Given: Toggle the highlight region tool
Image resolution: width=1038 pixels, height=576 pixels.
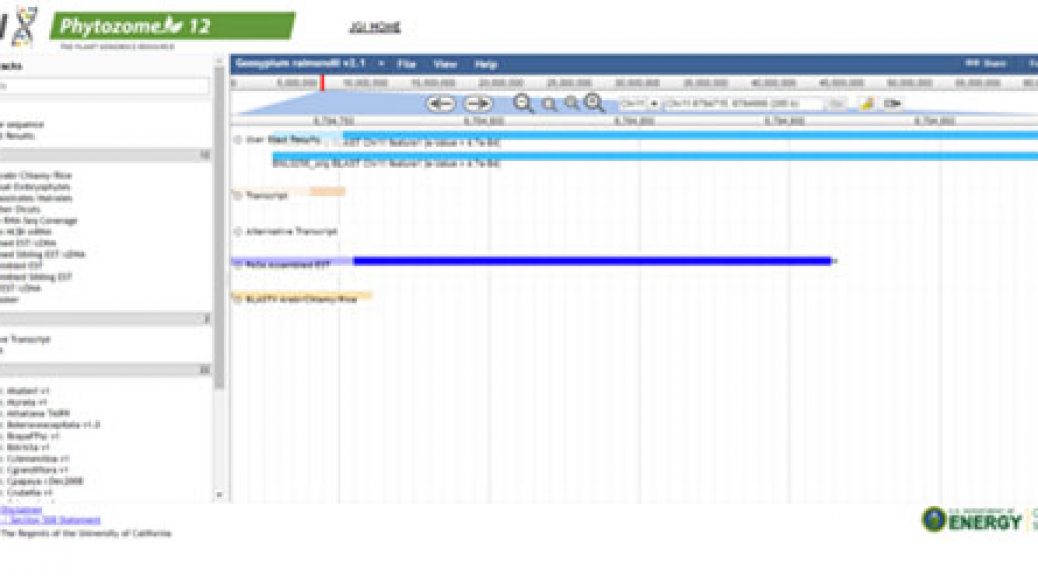Looking at the screenshot, I should [x=867, y=103].
